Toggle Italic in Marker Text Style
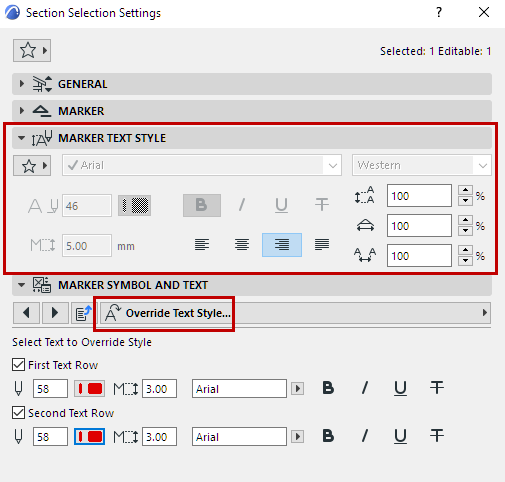The height and width of the screenshot is (482, 505). click(242, 205)
